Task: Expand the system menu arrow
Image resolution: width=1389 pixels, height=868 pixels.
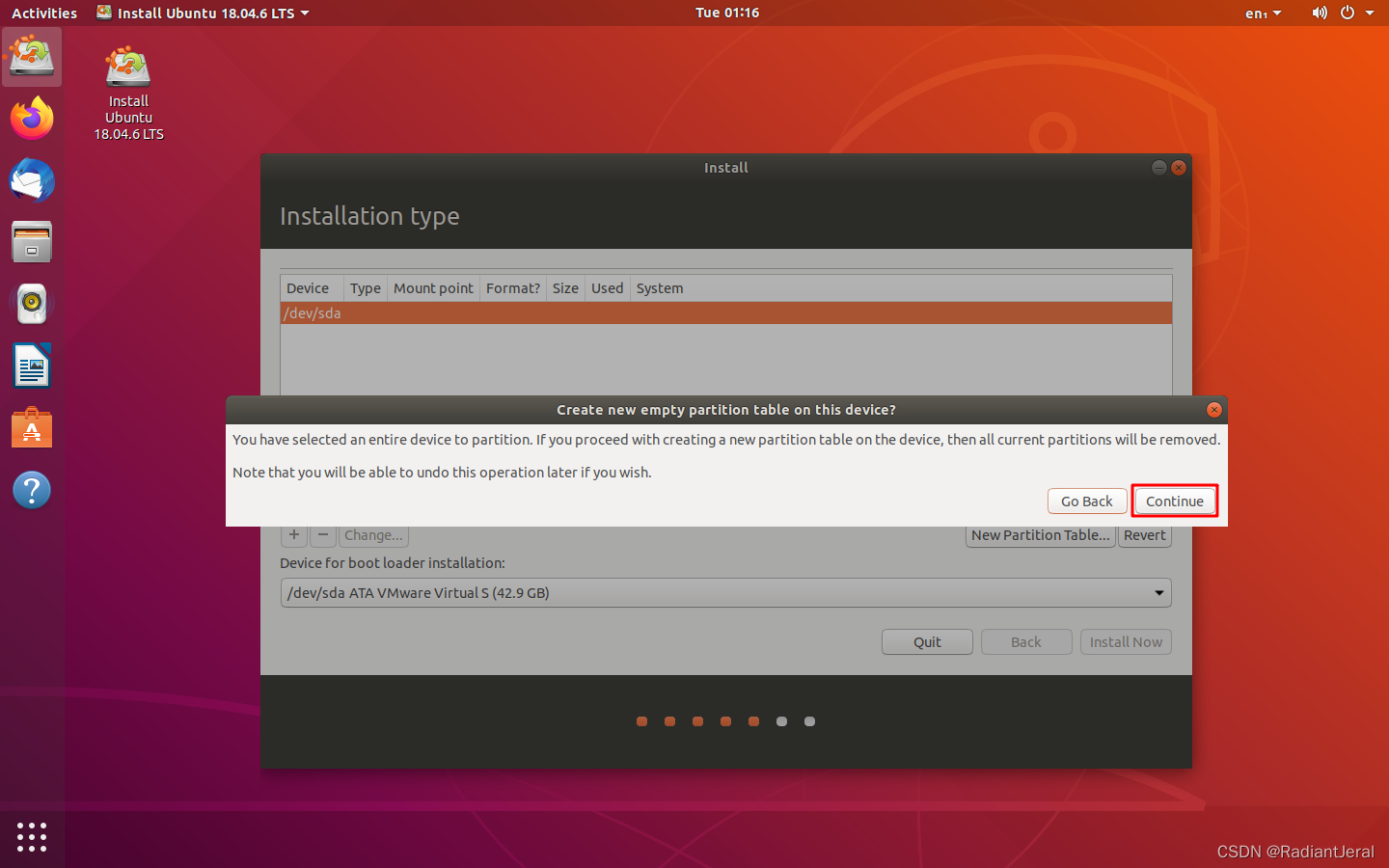Action: (1370, 14)
